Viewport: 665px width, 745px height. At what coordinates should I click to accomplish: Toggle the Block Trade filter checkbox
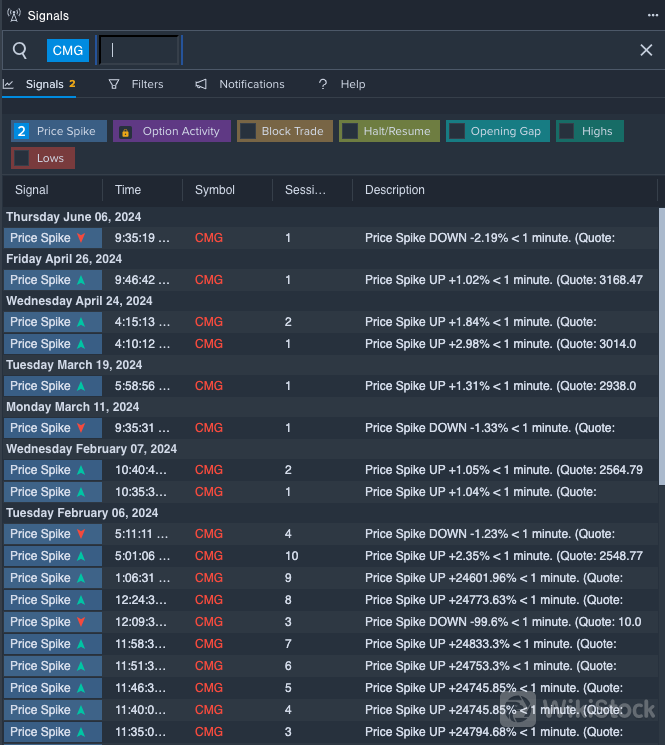[248, 131]
